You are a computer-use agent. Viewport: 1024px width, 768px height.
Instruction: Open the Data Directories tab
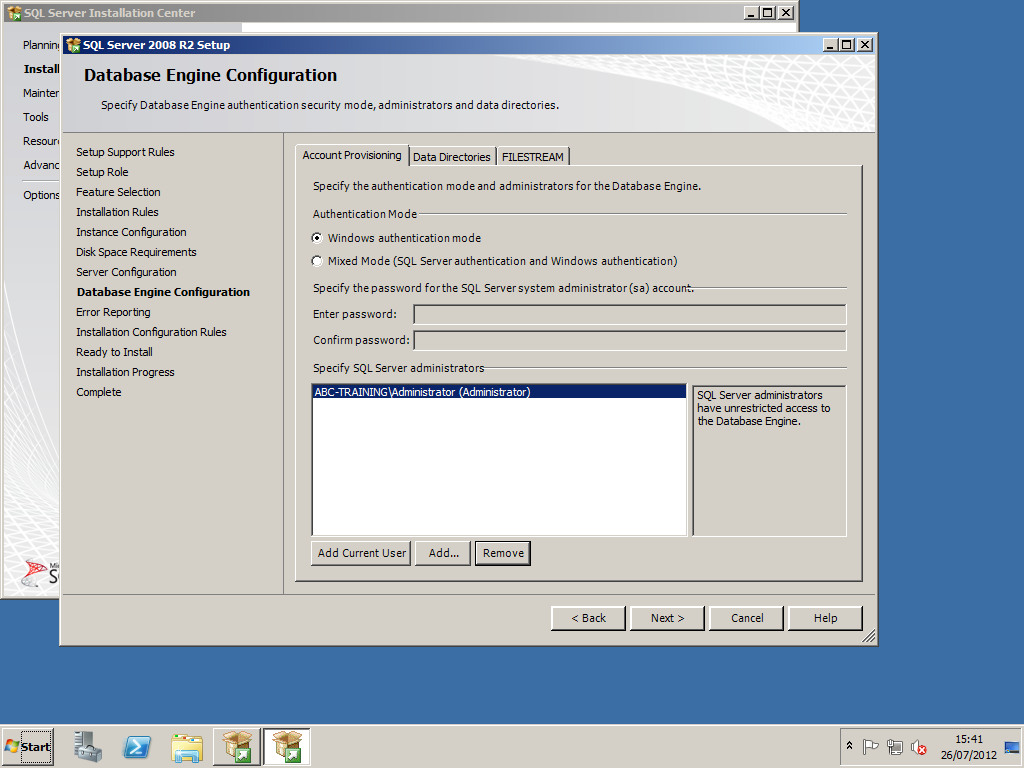click(452, 157)
